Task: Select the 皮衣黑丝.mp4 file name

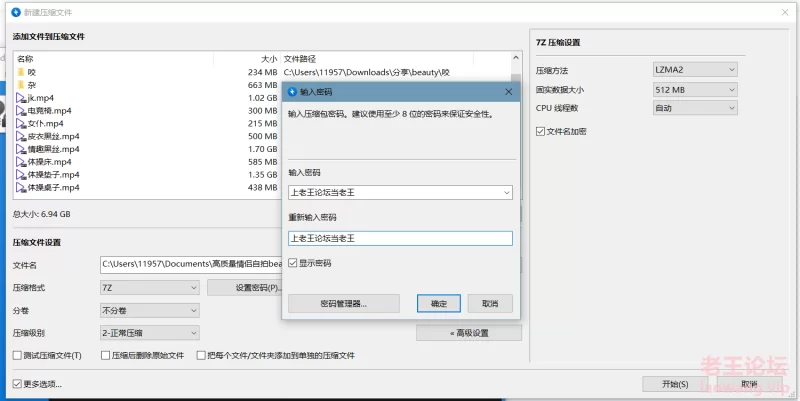Action: point(54,136)
